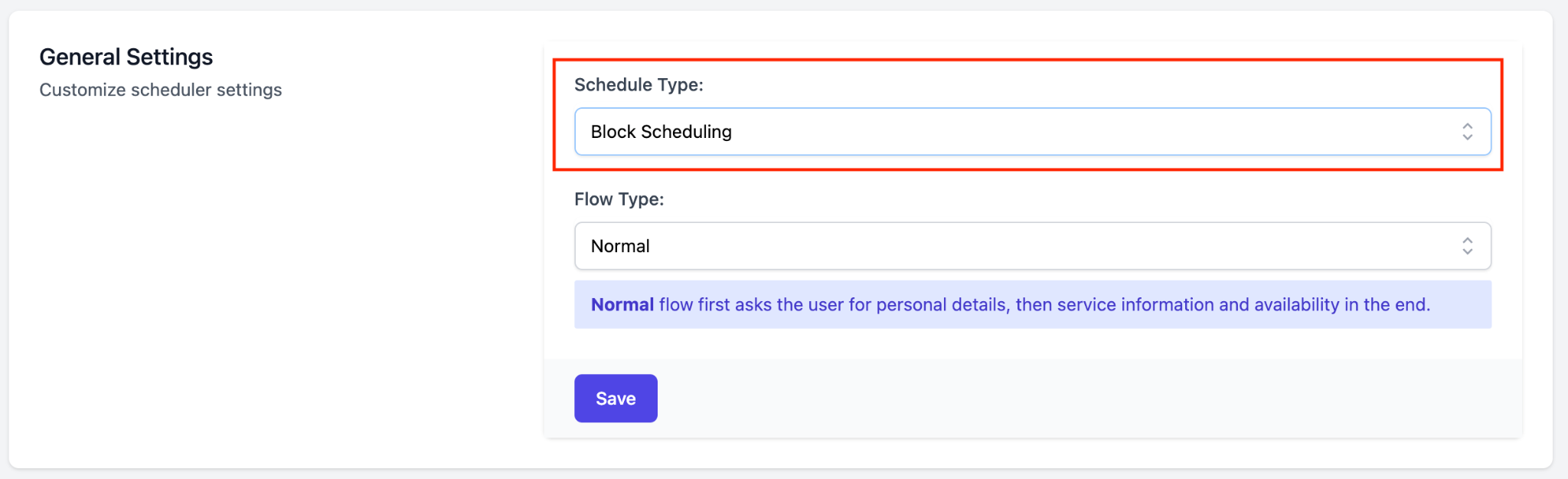
Task: Click the up-down chevron icon beside Block Scheduling
Action: click(1467, 132)
